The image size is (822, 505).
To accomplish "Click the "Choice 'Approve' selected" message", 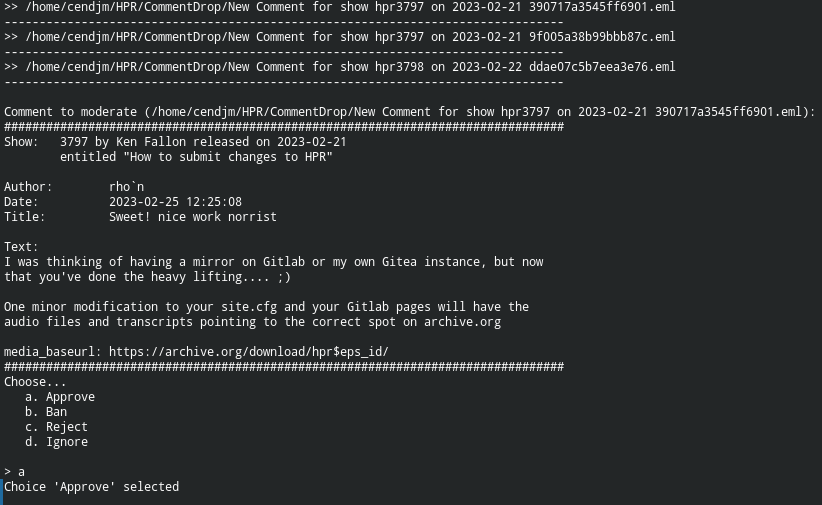I will coord(91,487).
